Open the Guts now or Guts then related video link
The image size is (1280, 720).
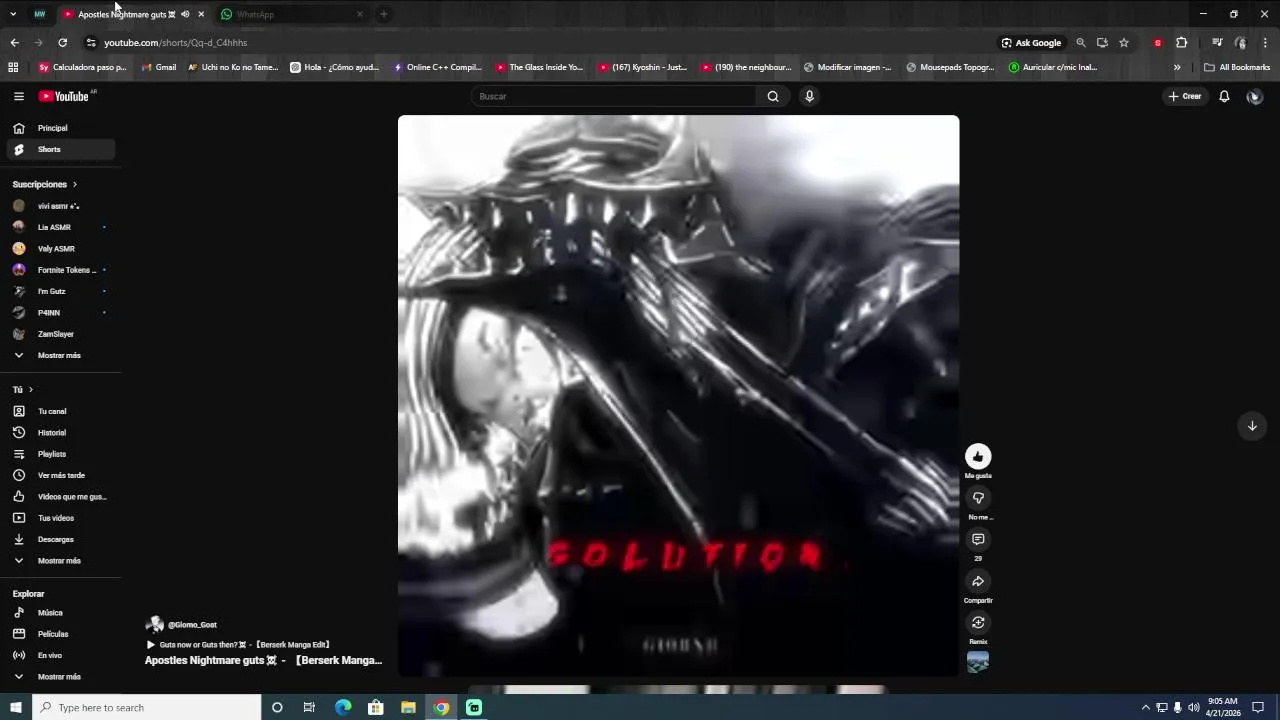238,645
